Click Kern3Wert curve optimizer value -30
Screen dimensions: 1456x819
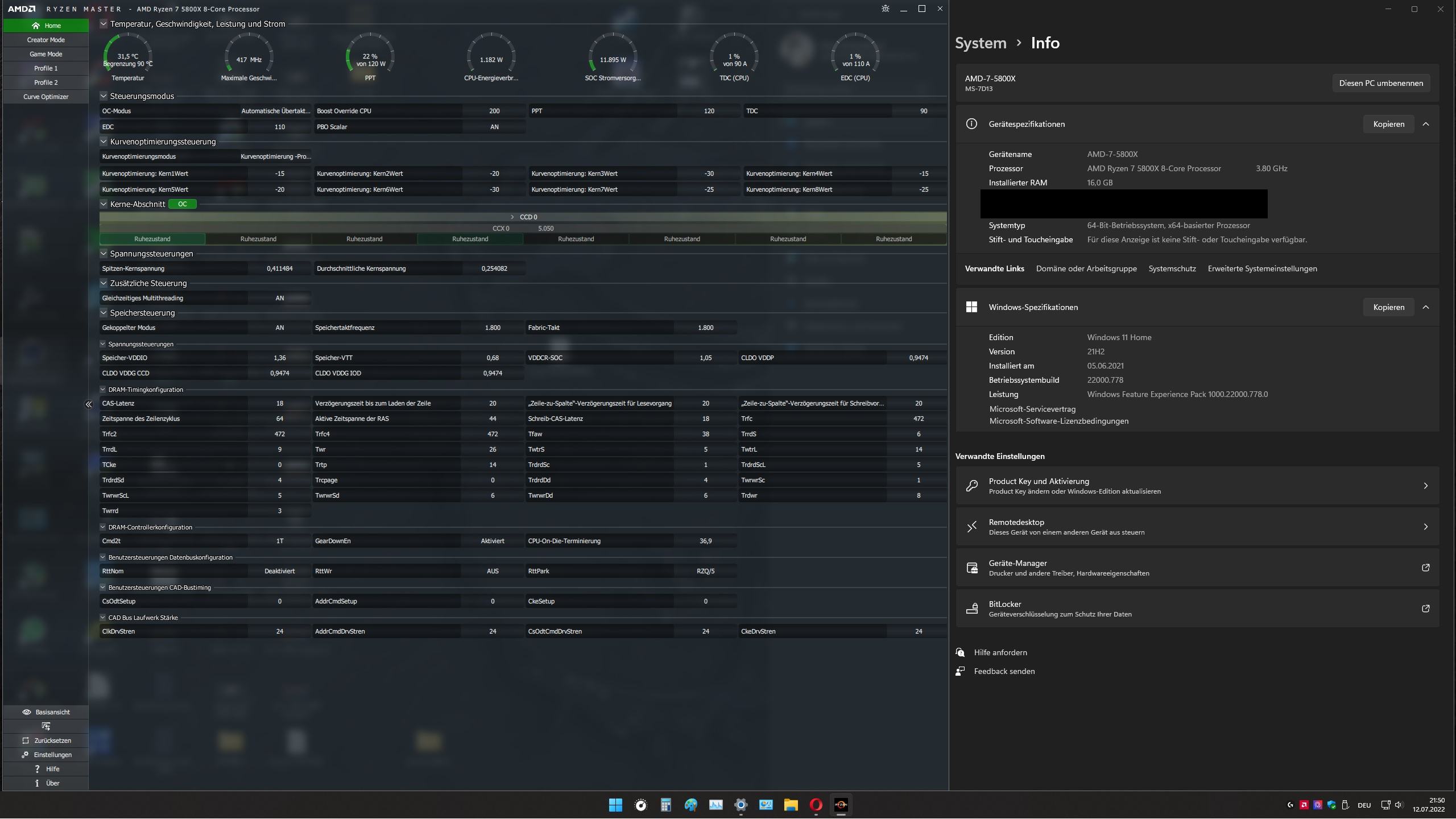pyautogui.click(x=709, y=173)
